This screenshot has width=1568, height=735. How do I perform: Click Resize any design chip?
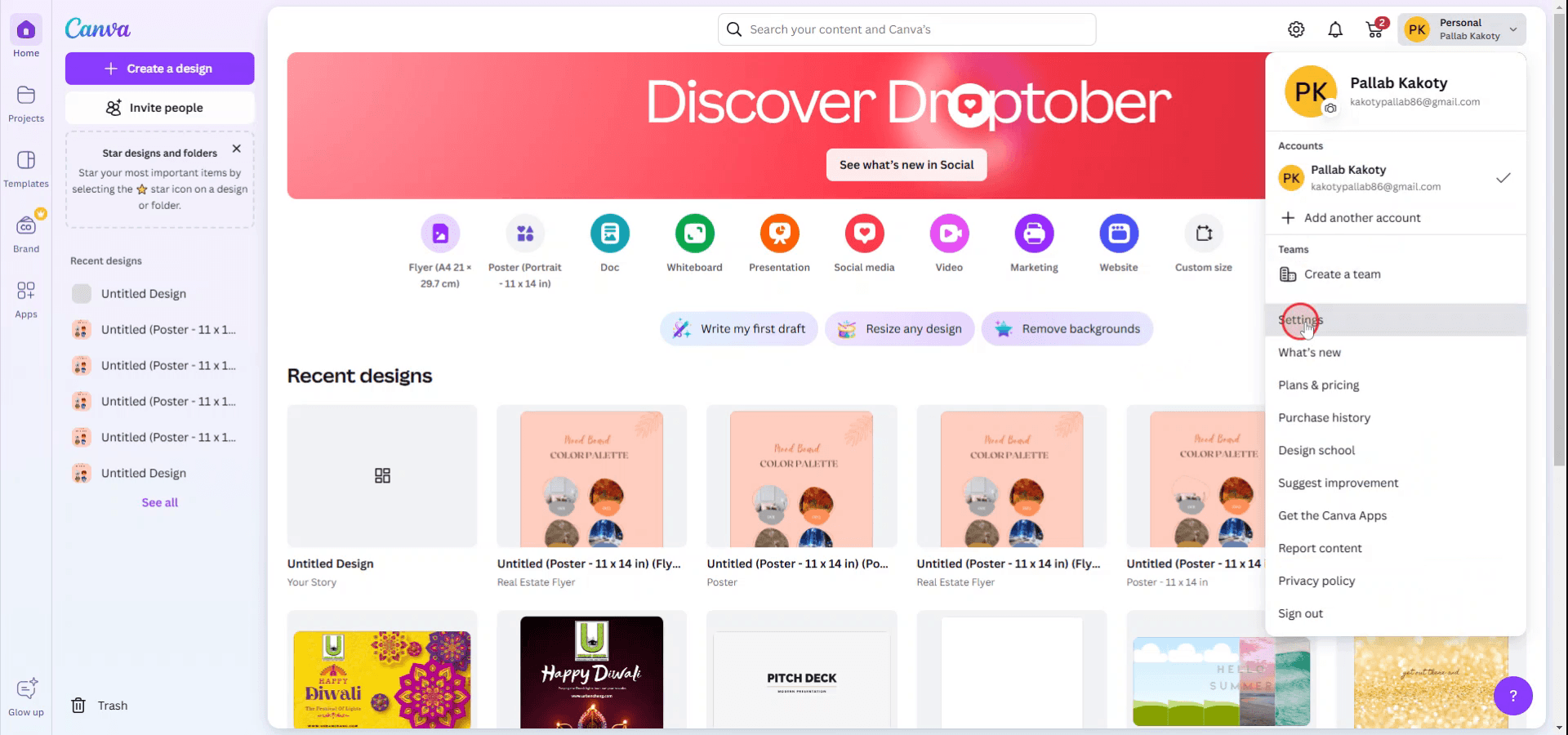(900, 329)
